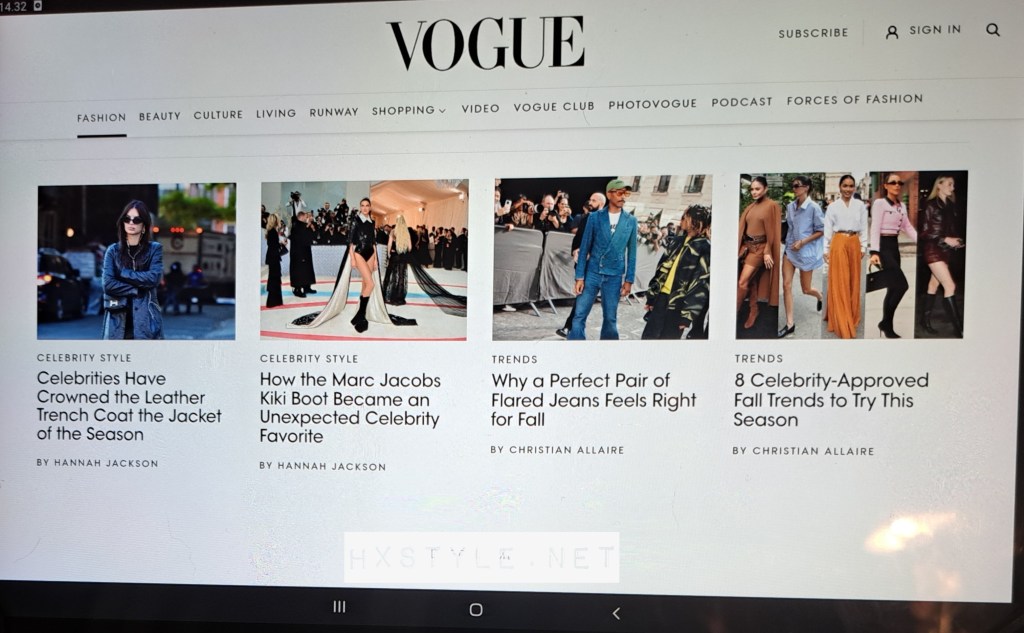
Task: Open the Marc Jacobs Kiki Boot article
Action: click(350, 408)
